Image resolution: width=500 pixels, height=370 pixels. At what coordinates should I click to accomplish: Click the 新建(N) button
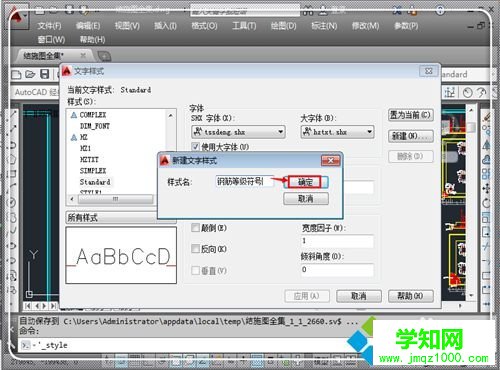pos(411,136)
